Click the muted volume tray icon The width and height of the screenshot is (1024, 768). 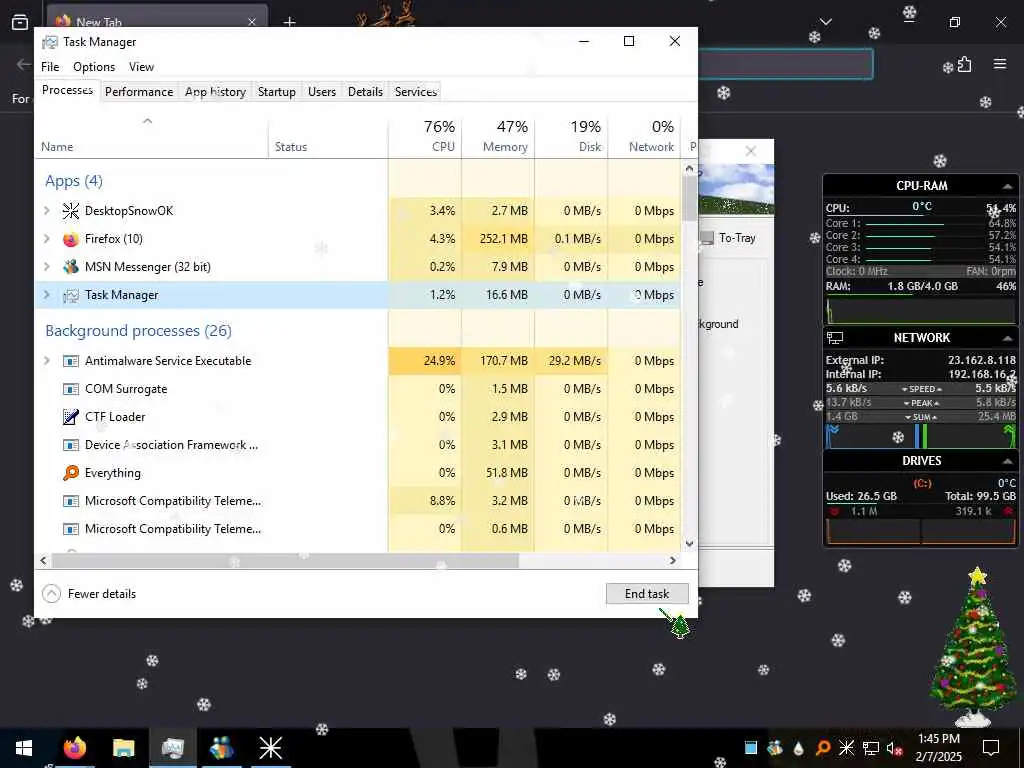(x=894, y=748)
